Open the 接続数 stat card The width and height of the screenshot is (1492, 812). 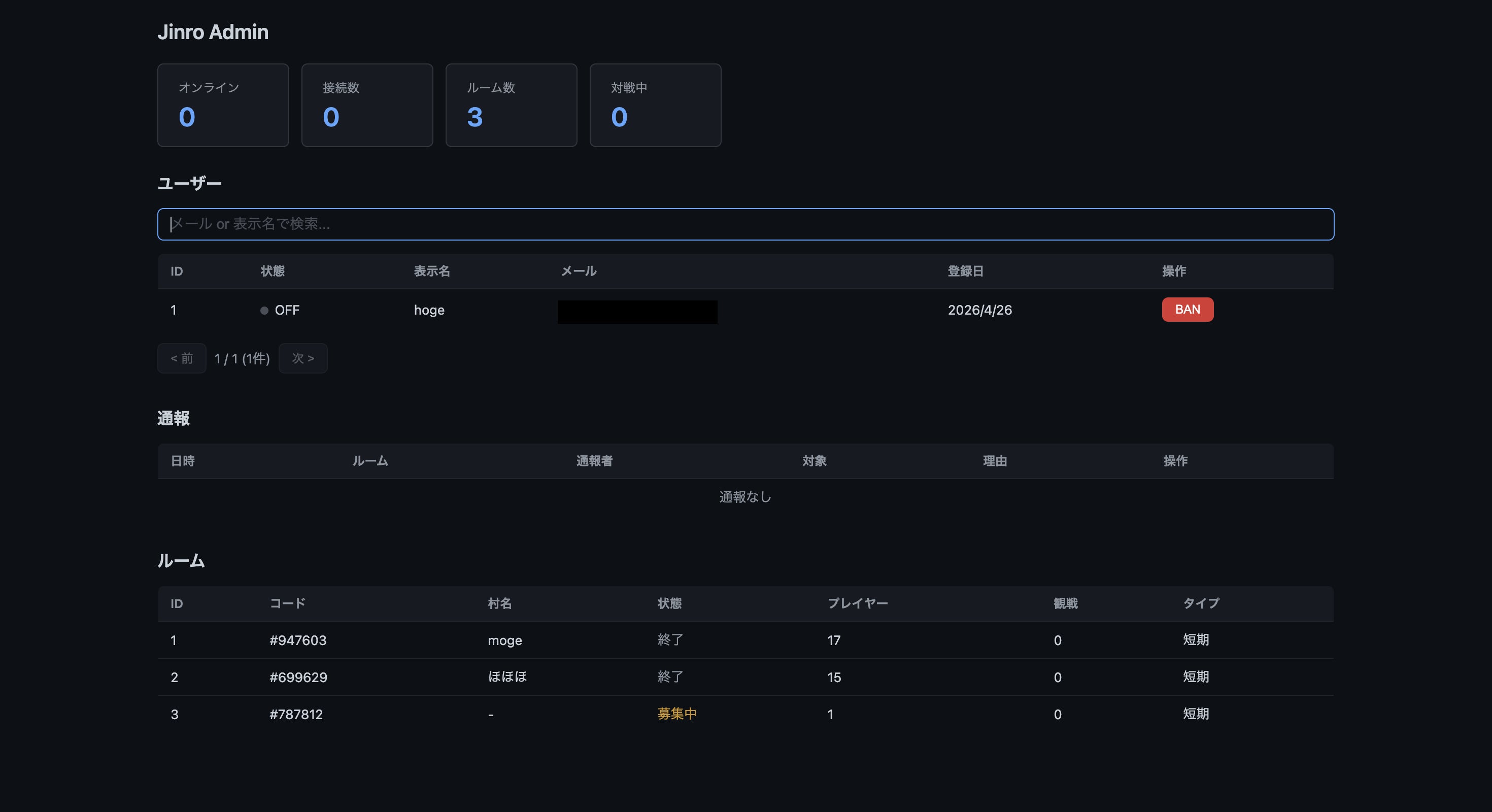point(366,105)
